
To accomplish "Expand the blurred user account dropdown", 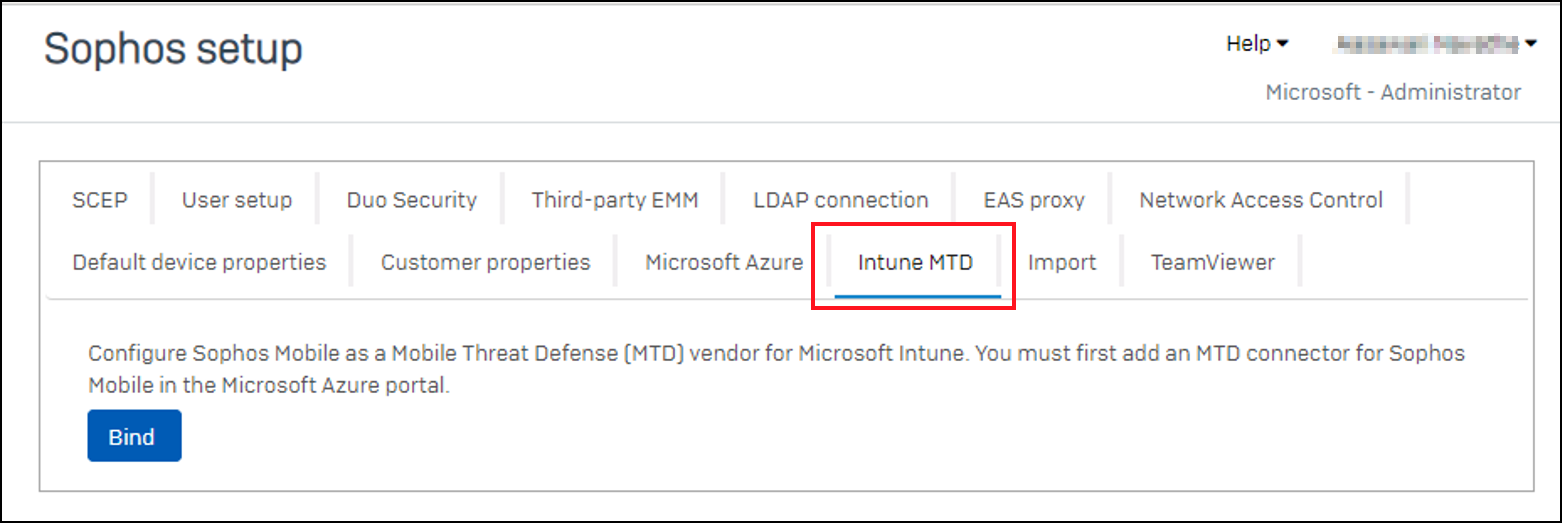I will click(x=1436, y=44).
